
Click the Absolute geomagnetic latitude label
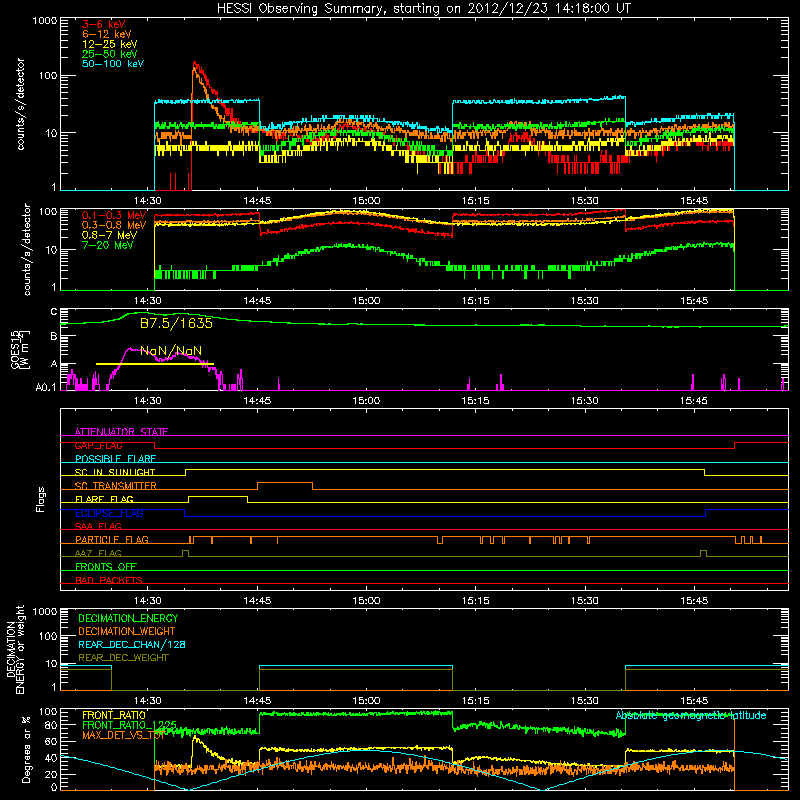[691, 716]
